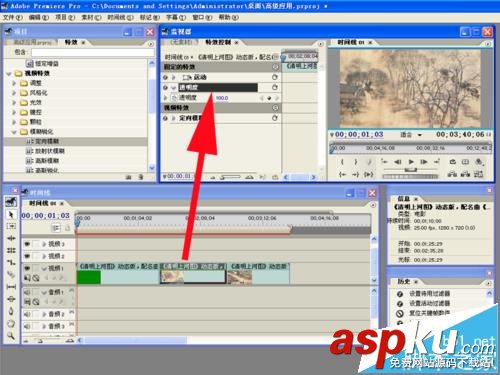Select the Selection arrow tool

click(11, 214)
